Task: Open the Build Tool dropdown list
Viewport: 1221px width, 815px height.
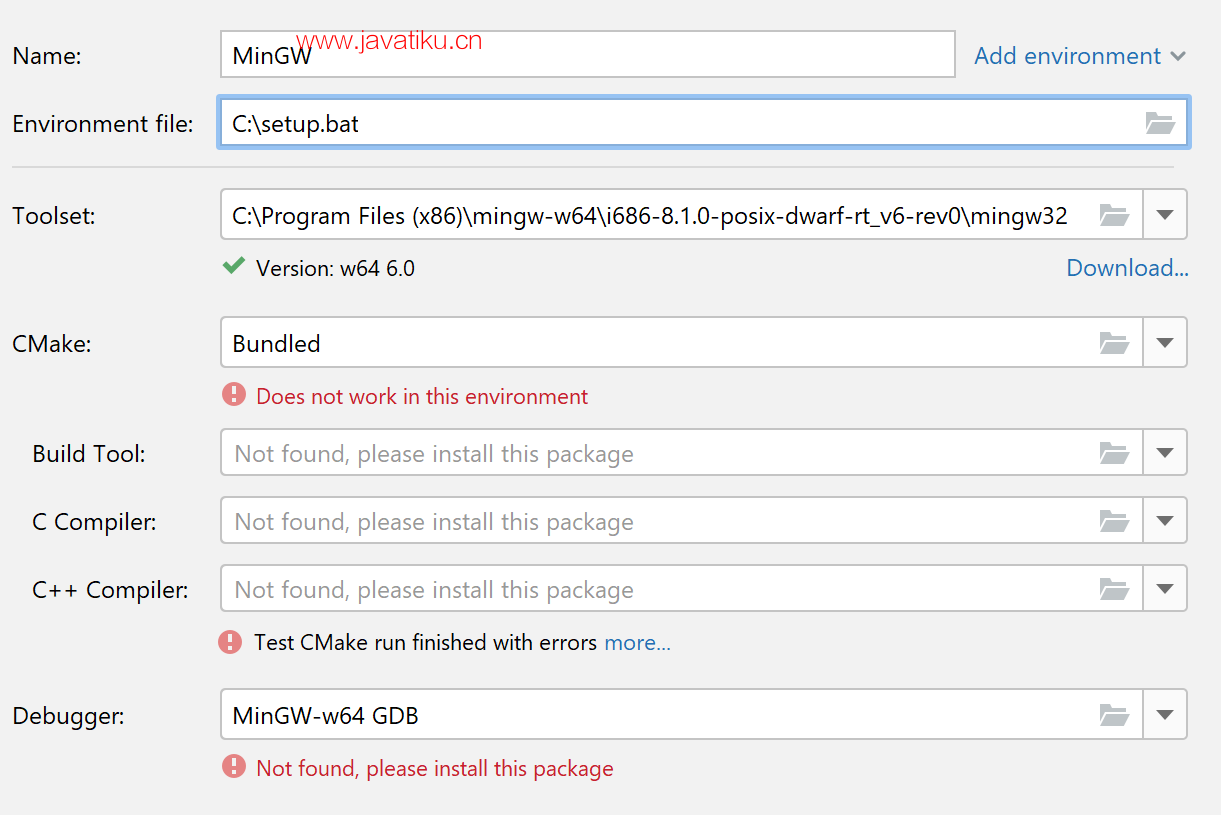Action: point(1164,453)
